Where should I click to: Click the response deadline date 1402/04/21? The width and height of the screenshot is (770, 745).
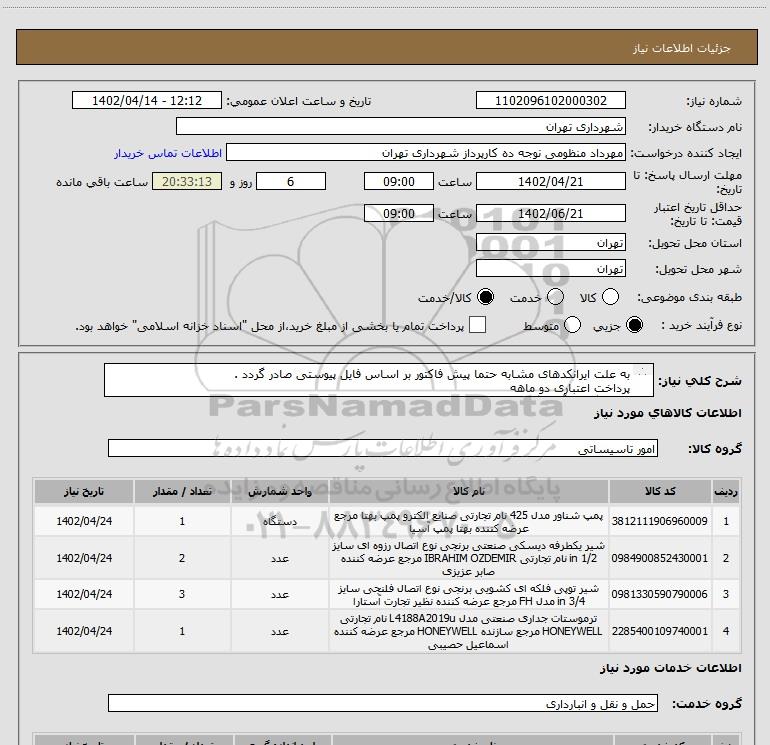[x=550, y=181]
